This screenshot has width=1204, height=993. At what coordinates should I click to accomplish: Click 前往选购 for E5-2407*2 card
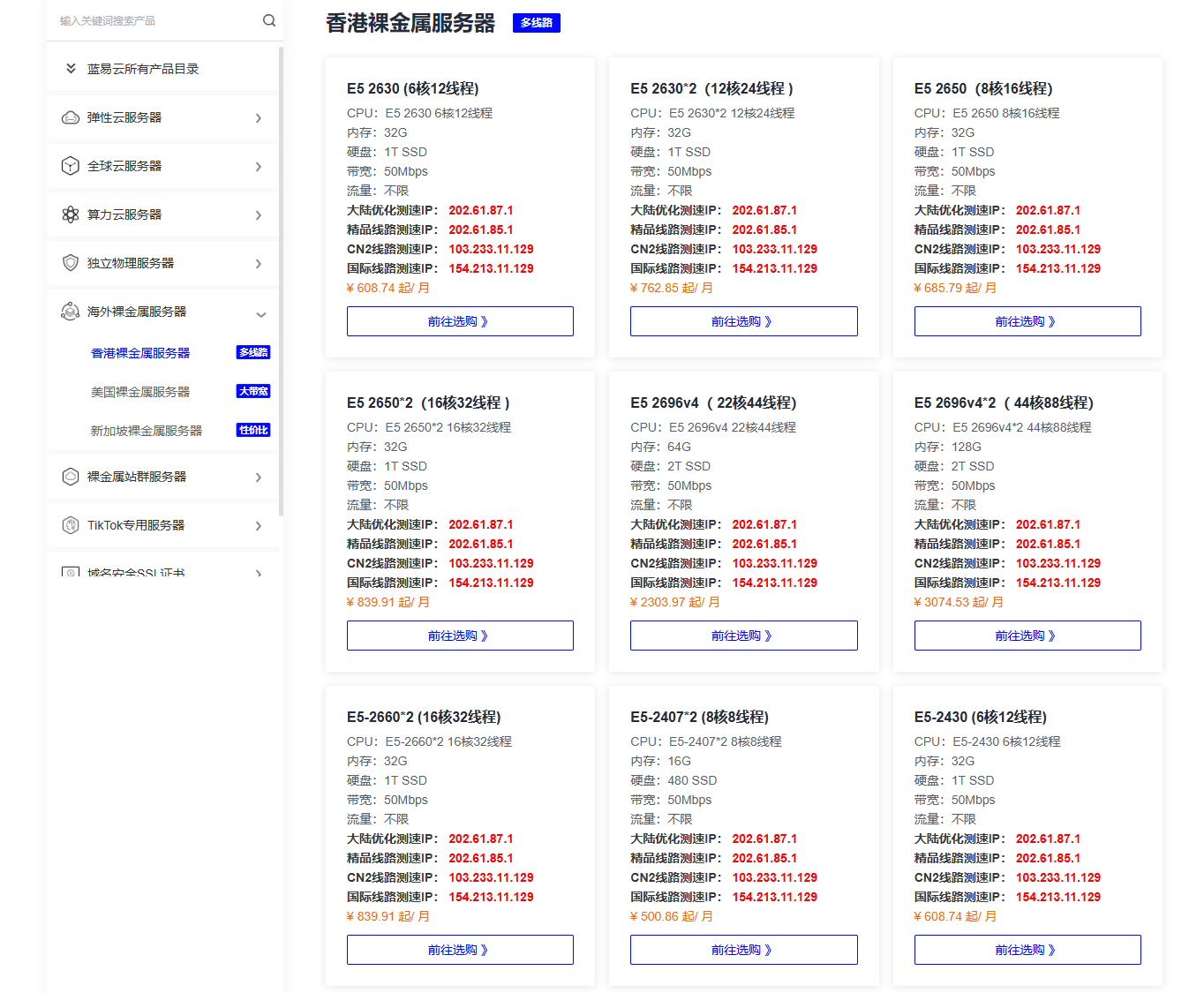click(x=743, y=950)
